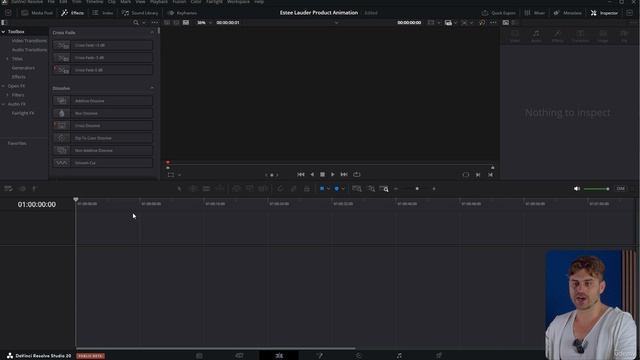This screenshot has height=360, width=640.
Task: Switch to the Fusion page
Action: coord(319,356)
